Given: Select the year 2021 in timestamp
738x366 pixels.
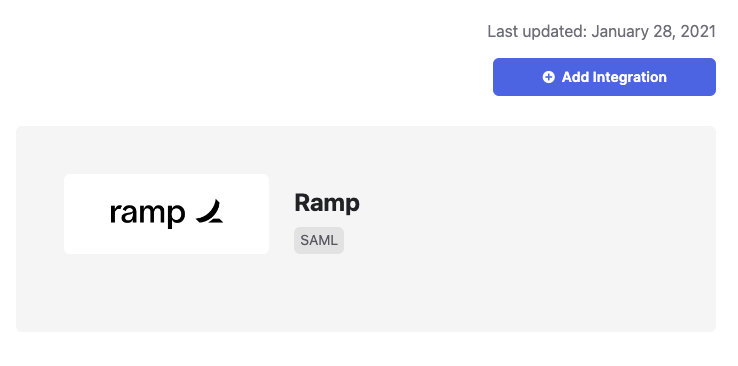Looking at the screenshot, I should point(698,32).
